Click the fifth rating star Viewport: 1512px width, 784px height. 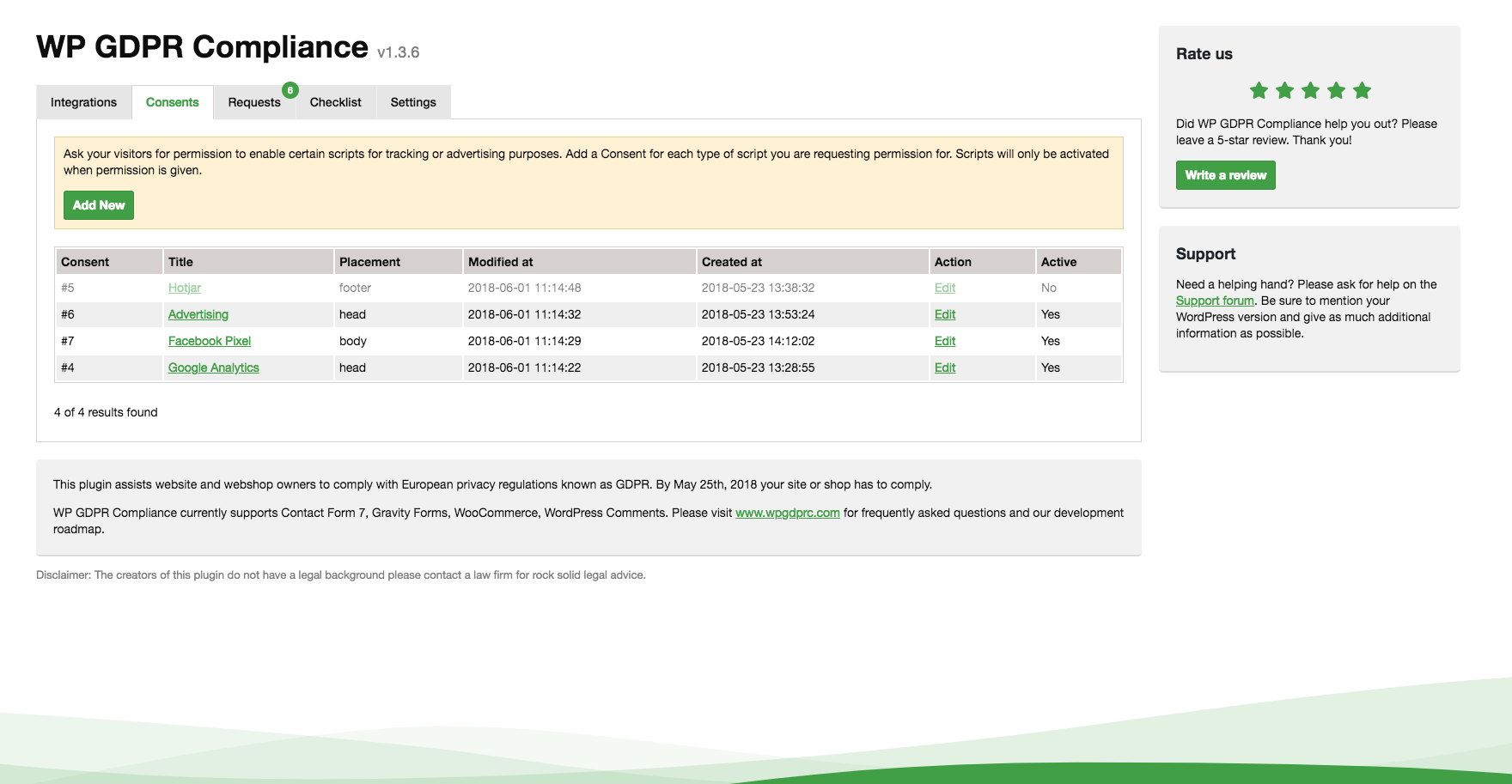coord(1362,90)
